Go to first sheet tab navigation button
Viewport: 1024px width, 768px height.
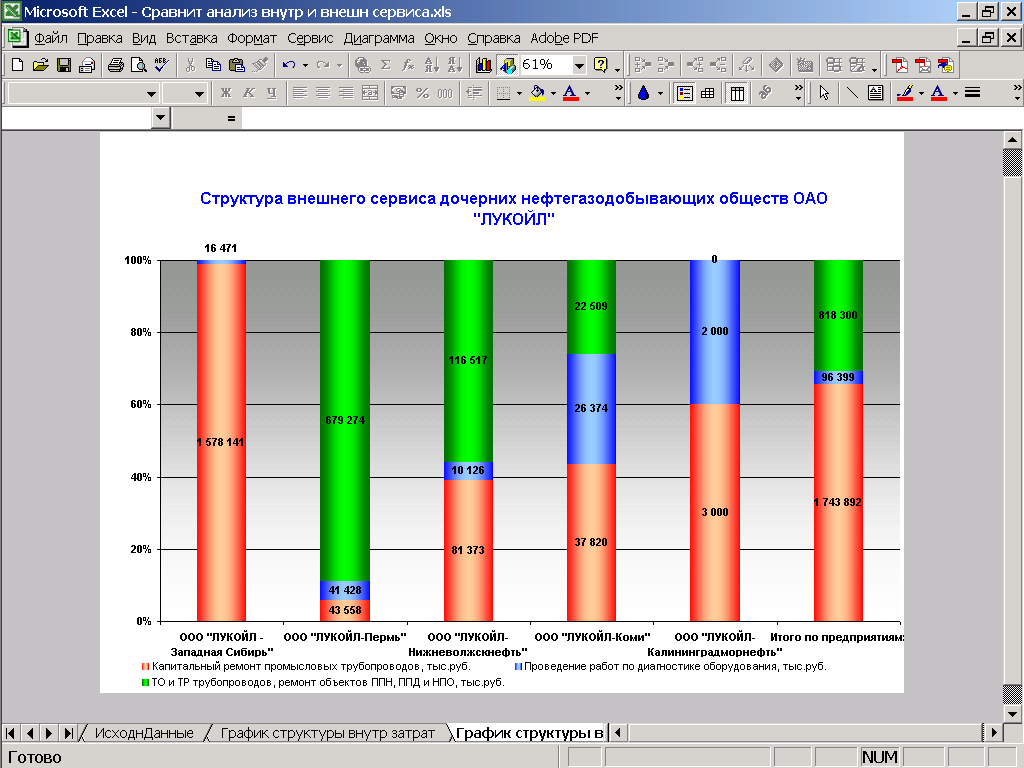click(10, 733)
